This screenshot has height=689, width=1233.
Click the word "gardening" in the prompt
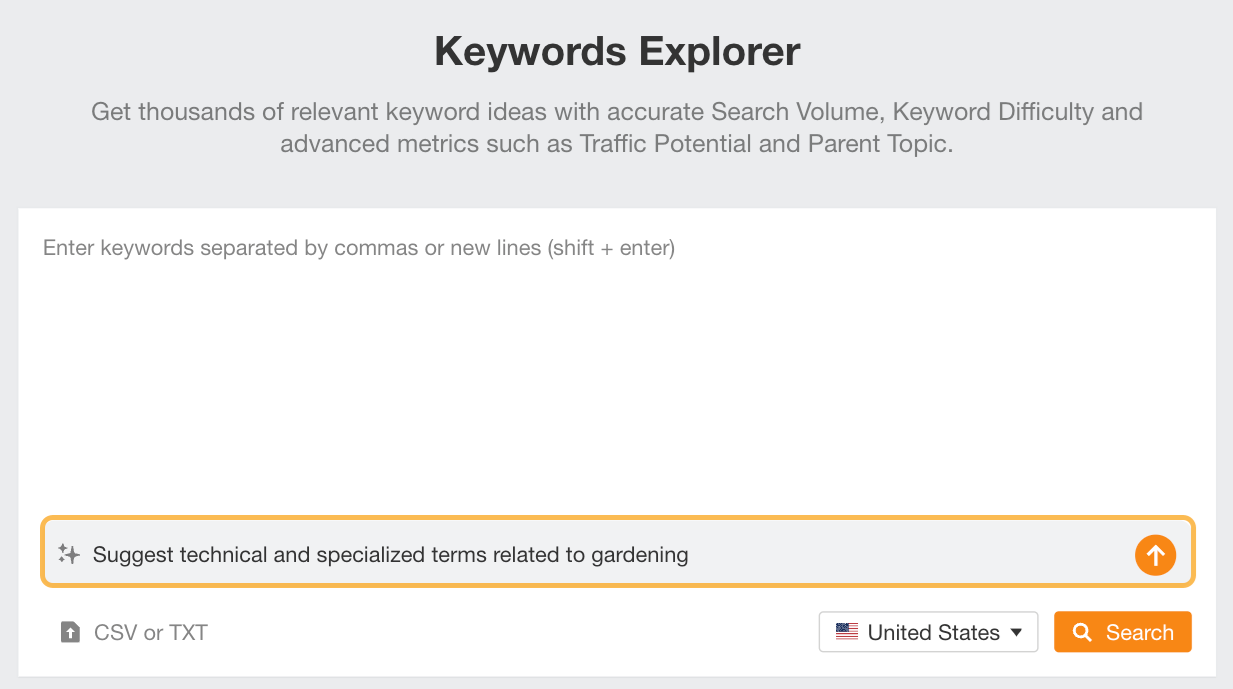click(x=640, y=554)
